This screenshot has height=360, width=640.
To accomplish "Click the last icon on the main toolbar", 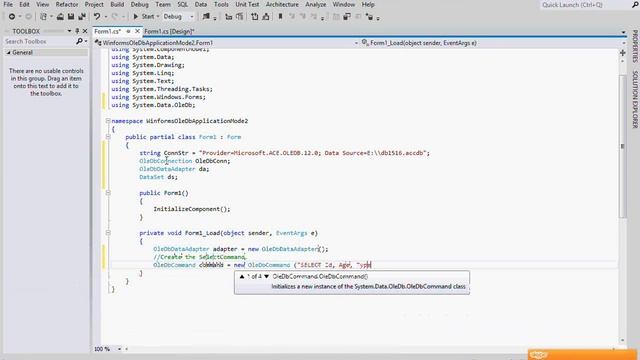I will tap(369, 17).
